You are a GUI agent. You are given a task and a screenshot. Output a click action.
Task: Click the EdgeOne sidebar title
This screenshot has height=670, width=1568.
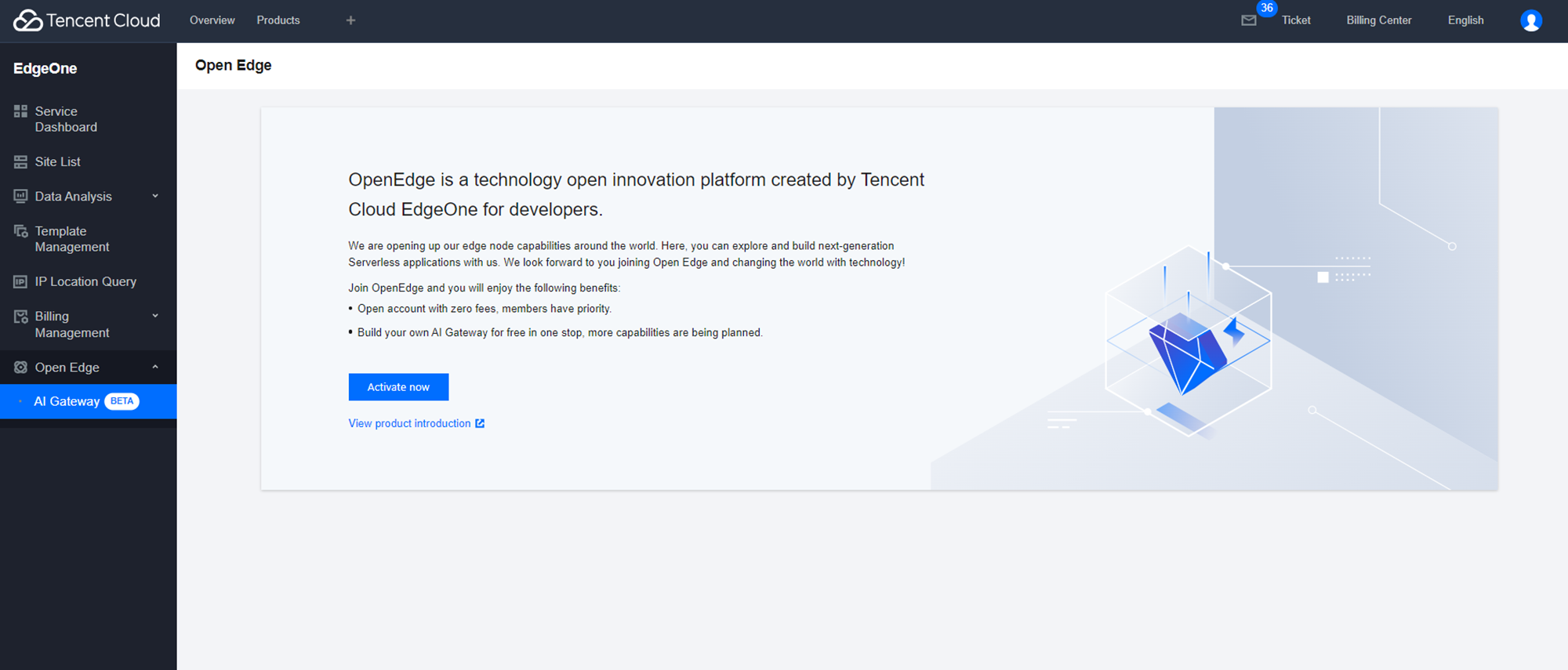45,68
